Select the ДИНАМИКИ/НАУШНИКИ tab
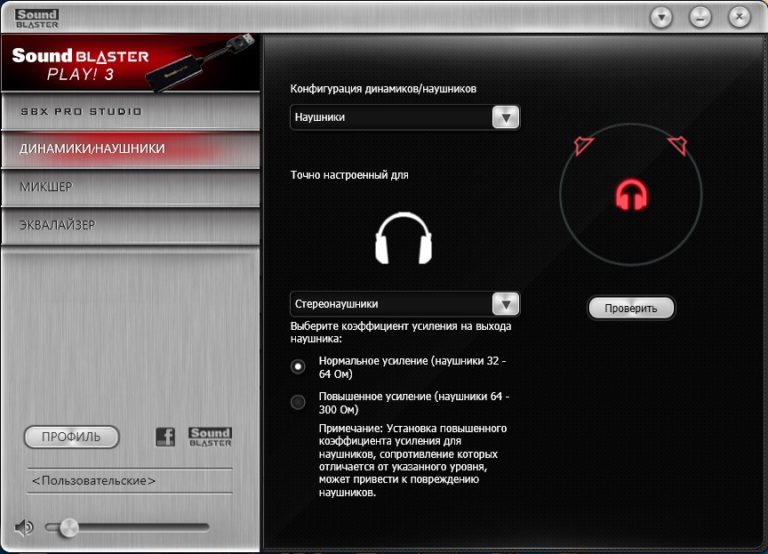 130,149
